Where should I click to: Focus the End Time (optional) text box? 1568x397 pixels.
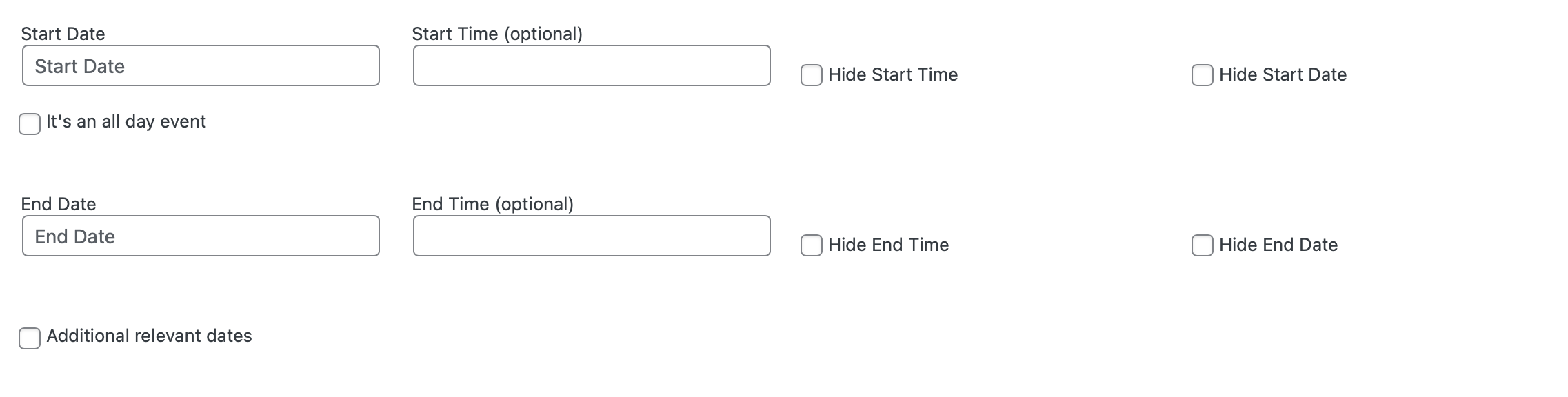592,236
